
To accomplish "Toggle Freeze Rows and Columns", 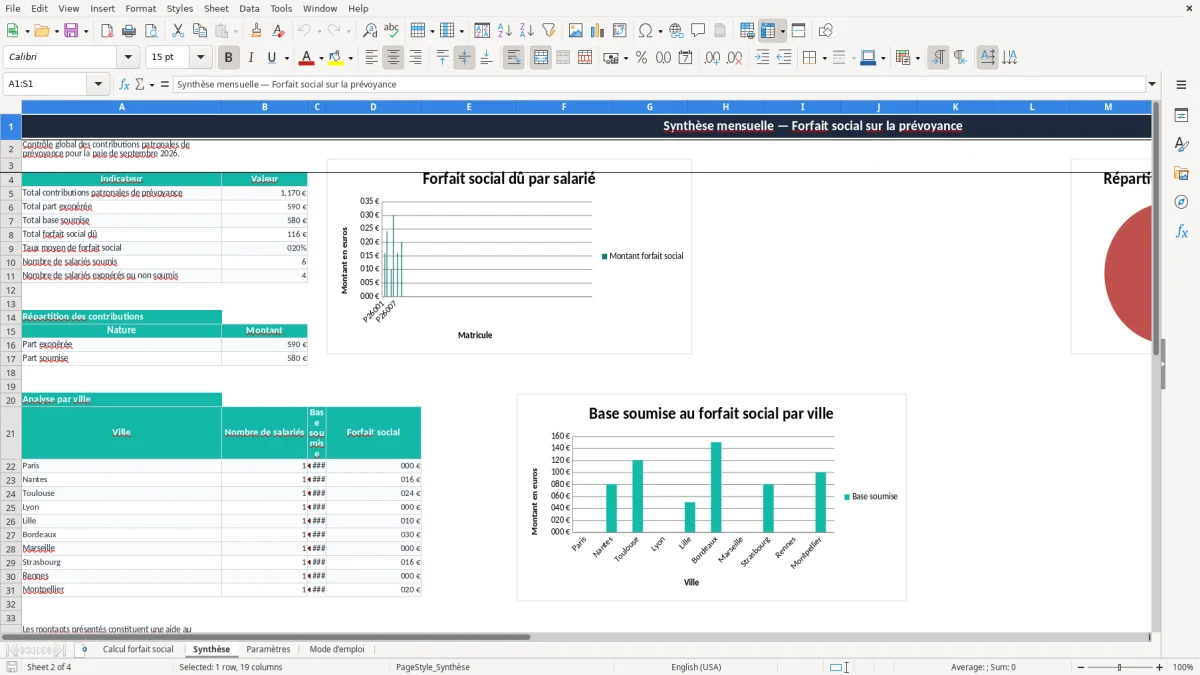I will pos(768,31).
